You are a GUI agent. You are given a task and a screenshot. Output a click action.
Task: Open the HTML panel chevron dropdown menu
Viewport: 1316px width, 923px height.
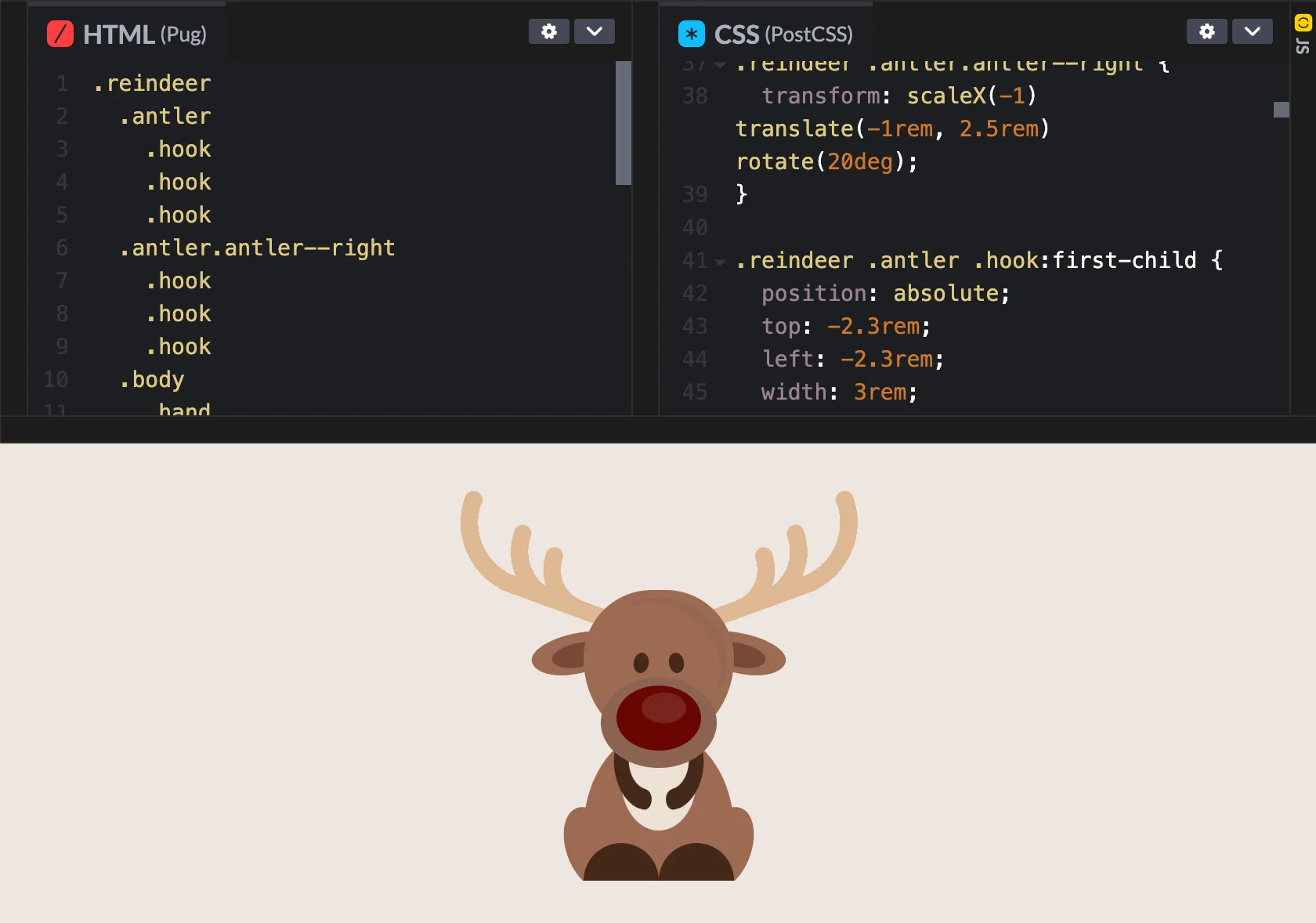(x=594, y=32)
